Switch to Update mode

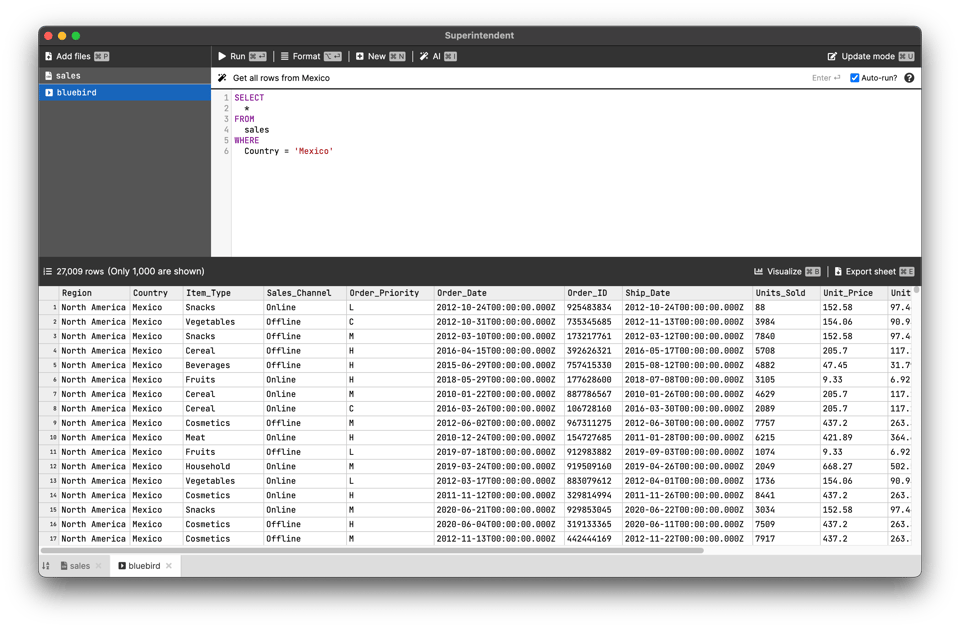point(832,57)
